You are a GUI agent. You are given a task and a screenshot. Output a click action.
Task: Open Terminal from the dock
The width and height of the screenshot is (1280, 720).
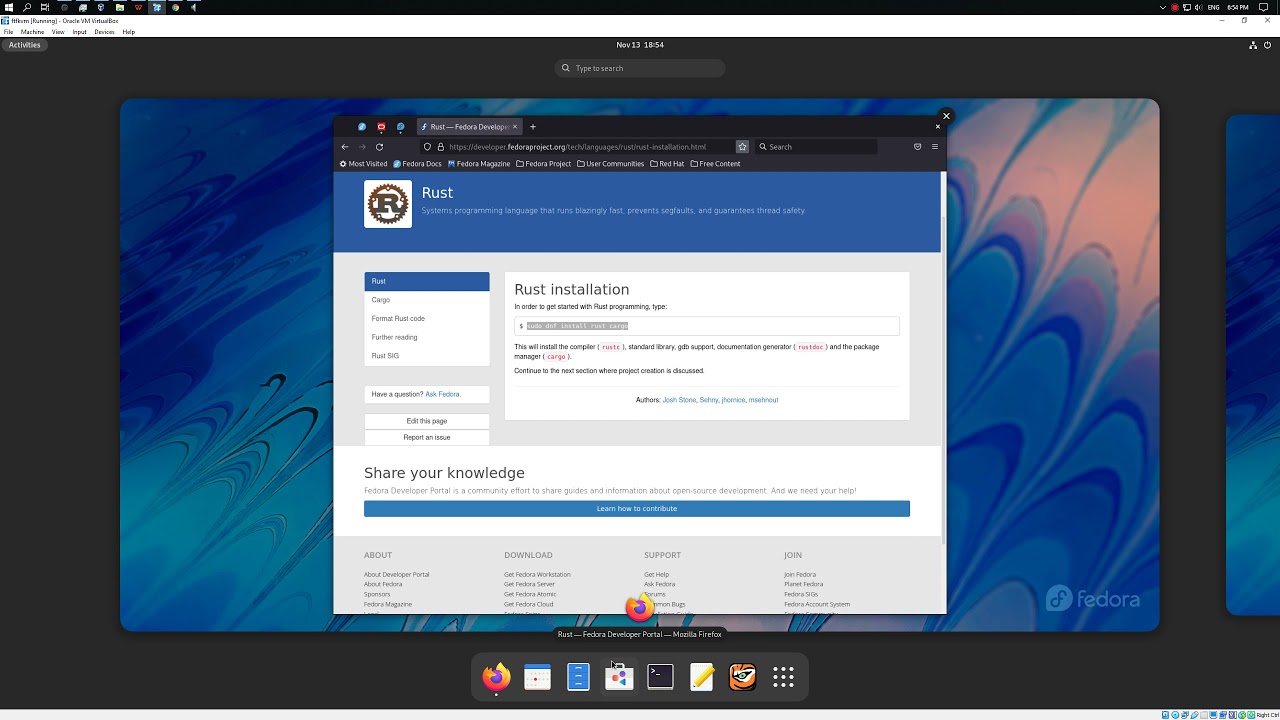pos(660,677)
